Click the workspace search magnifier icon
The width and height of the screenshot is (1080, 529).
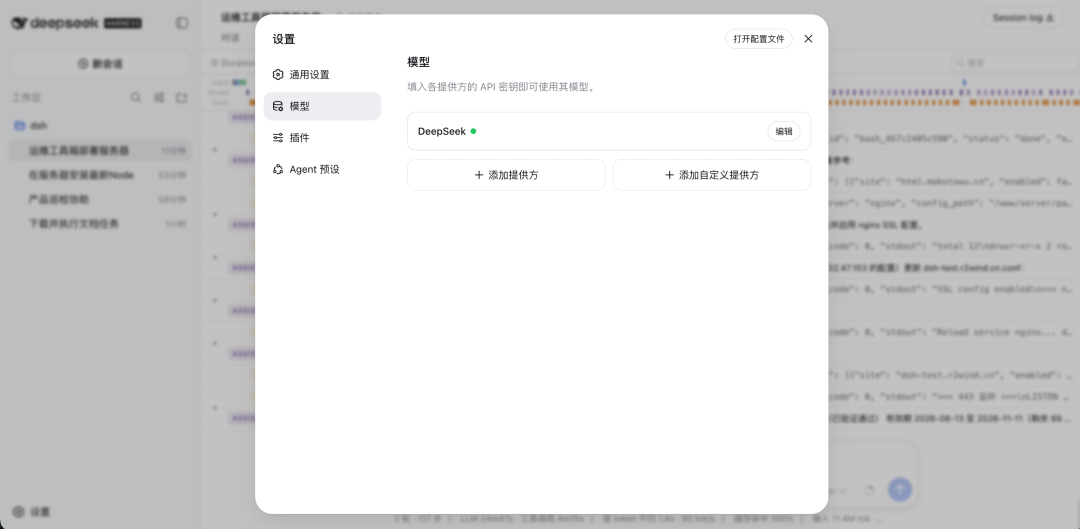pyautogui.click(x=136, y=98)
